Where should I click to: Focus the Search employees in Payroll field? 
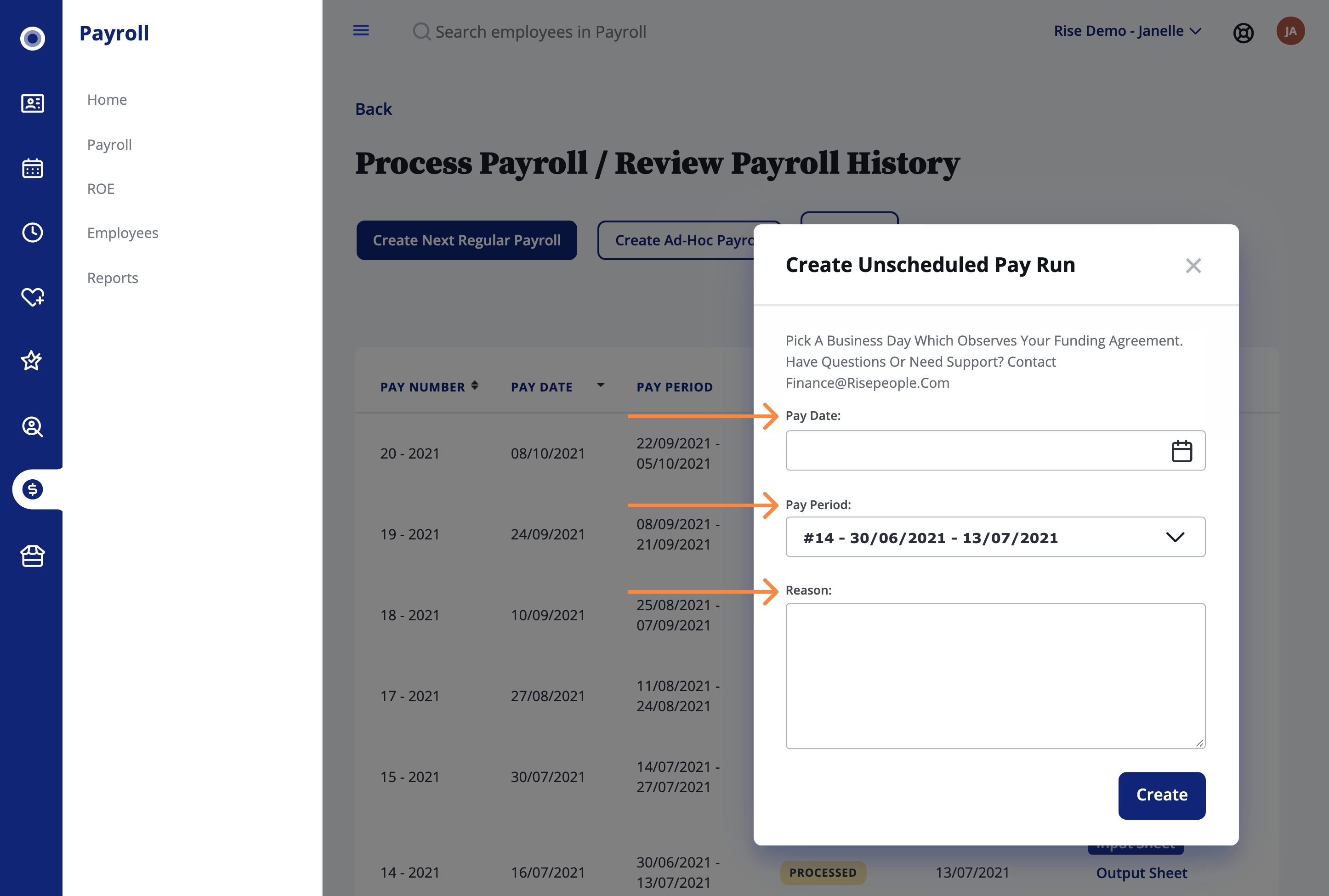pyautogui.click(x=540, y=31)
